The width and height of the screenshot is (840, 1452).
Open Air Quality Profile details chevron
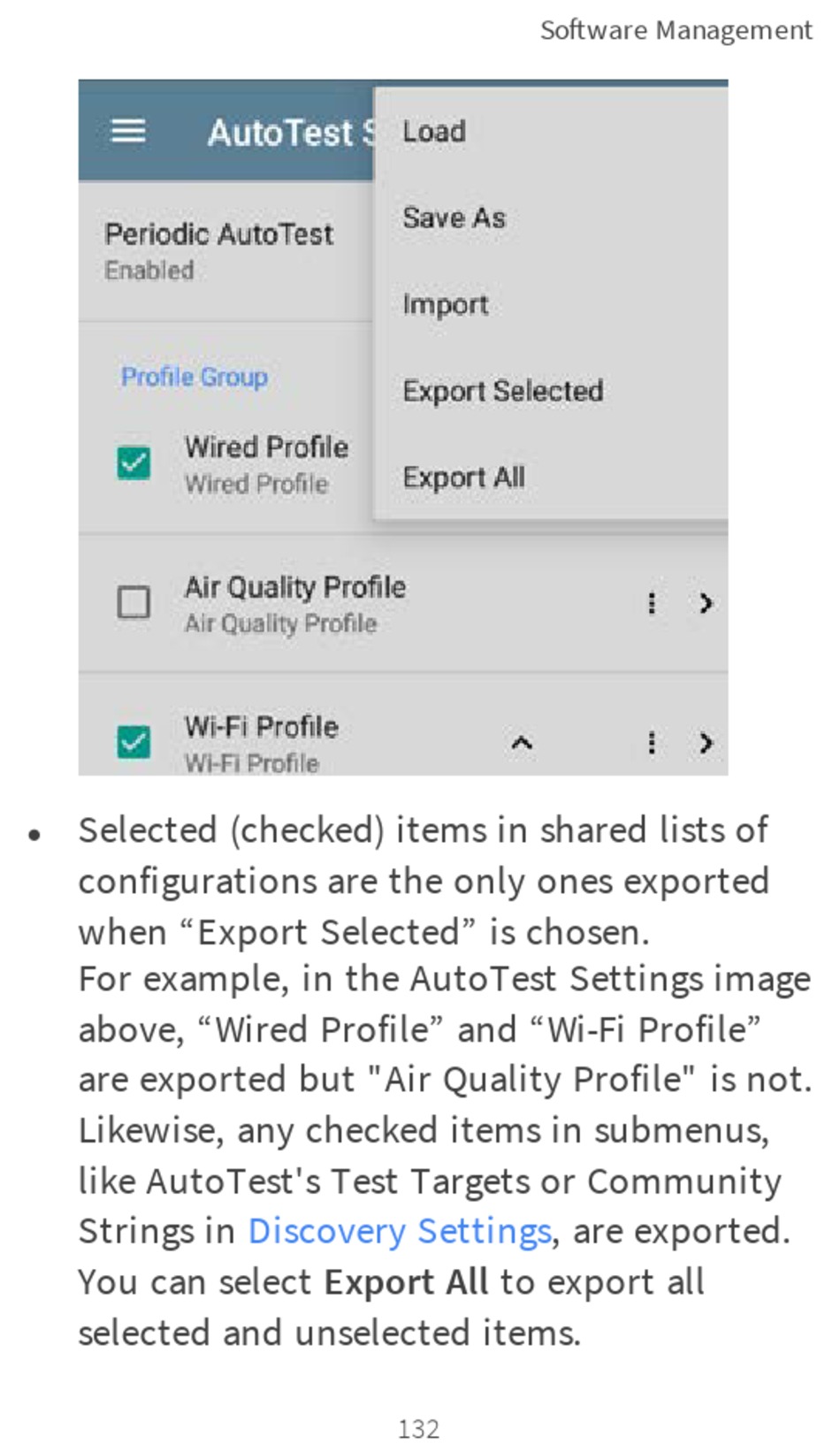[x=706, y=603]
